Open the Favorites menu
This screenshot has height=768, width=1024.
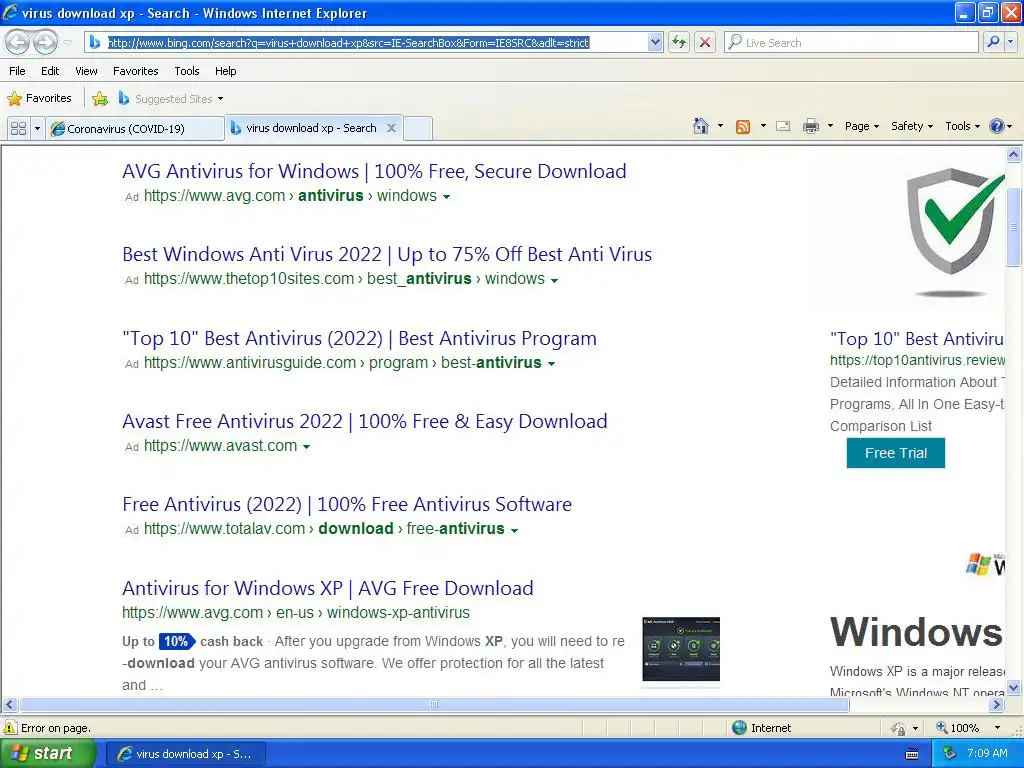(x=136, y=71)
